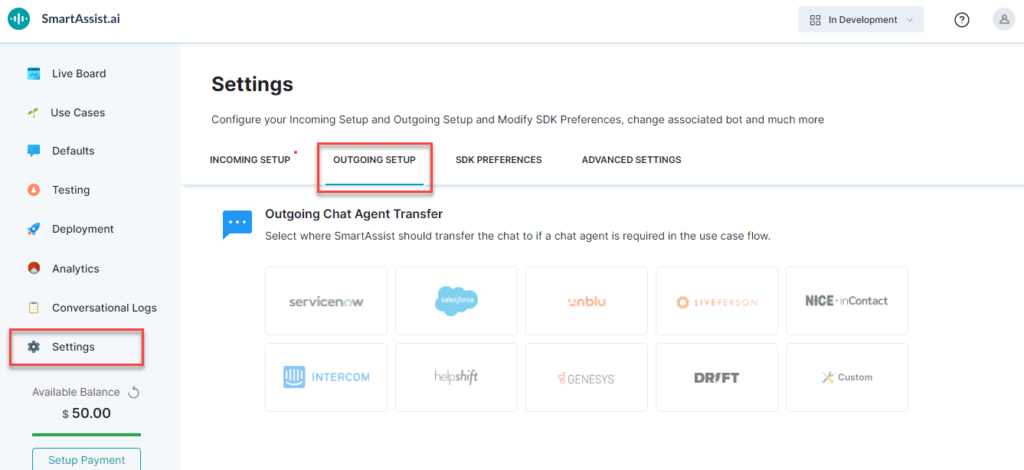Open the user profile avatar icon
Image resolution: width=1024 pixels, height=470 pixels.
[x=1004, y=20]
